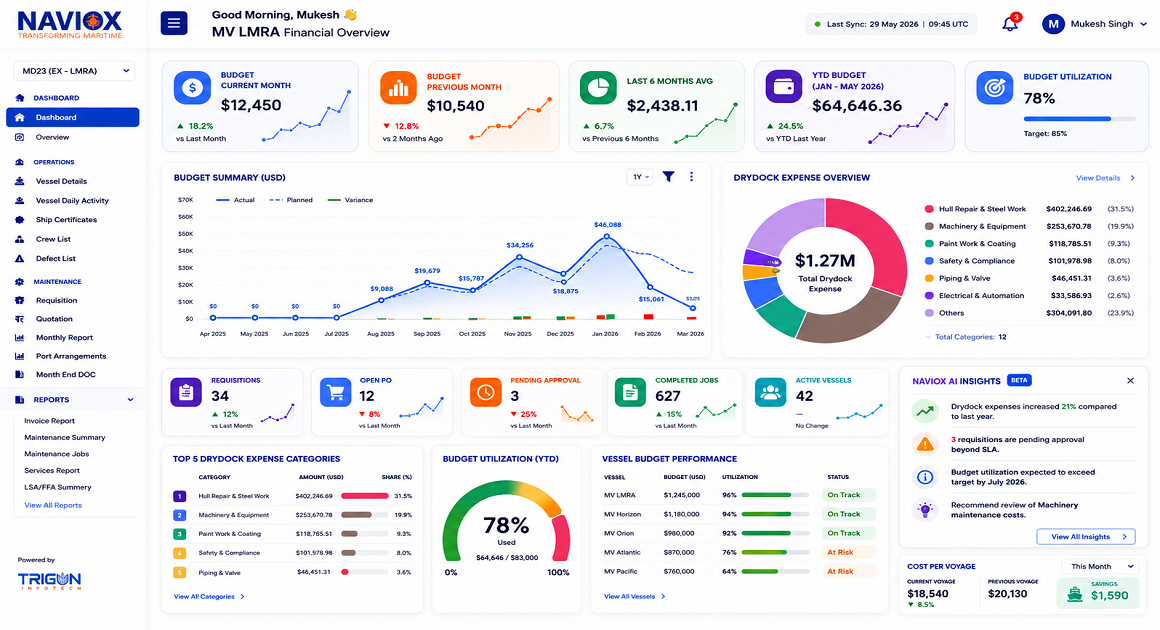Click the wallet icon on YTD Budget card

pyautogui.click(x=783, y=88)
